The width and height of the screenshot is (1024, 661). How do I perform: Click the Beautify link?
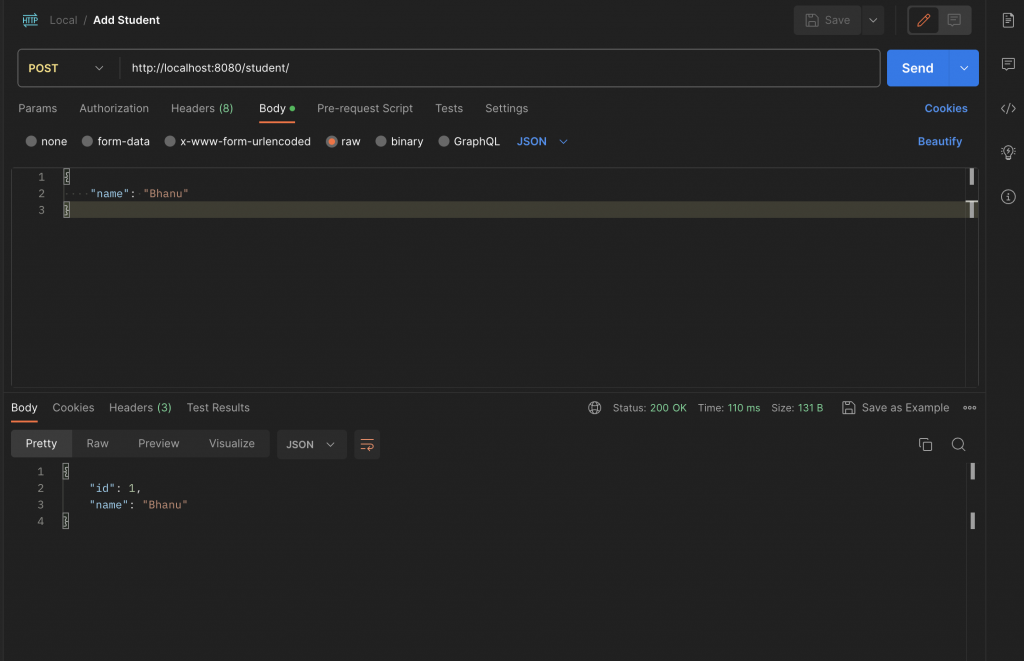coord(940,141)
